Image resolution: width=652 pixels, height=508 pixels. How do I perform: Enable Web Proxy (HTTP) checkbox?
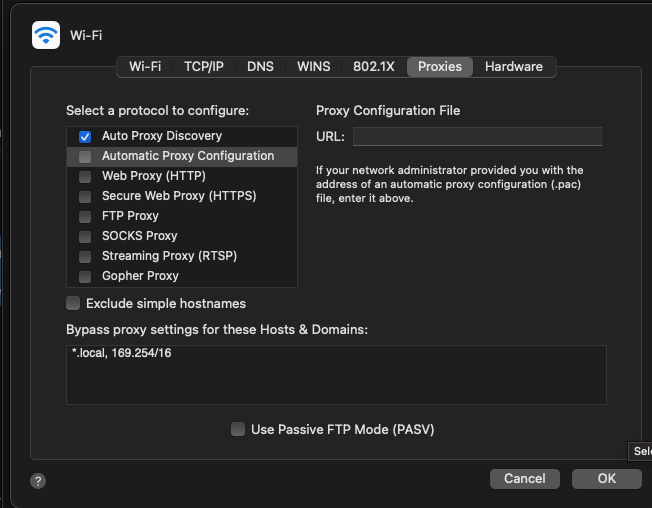coord(85,176)
